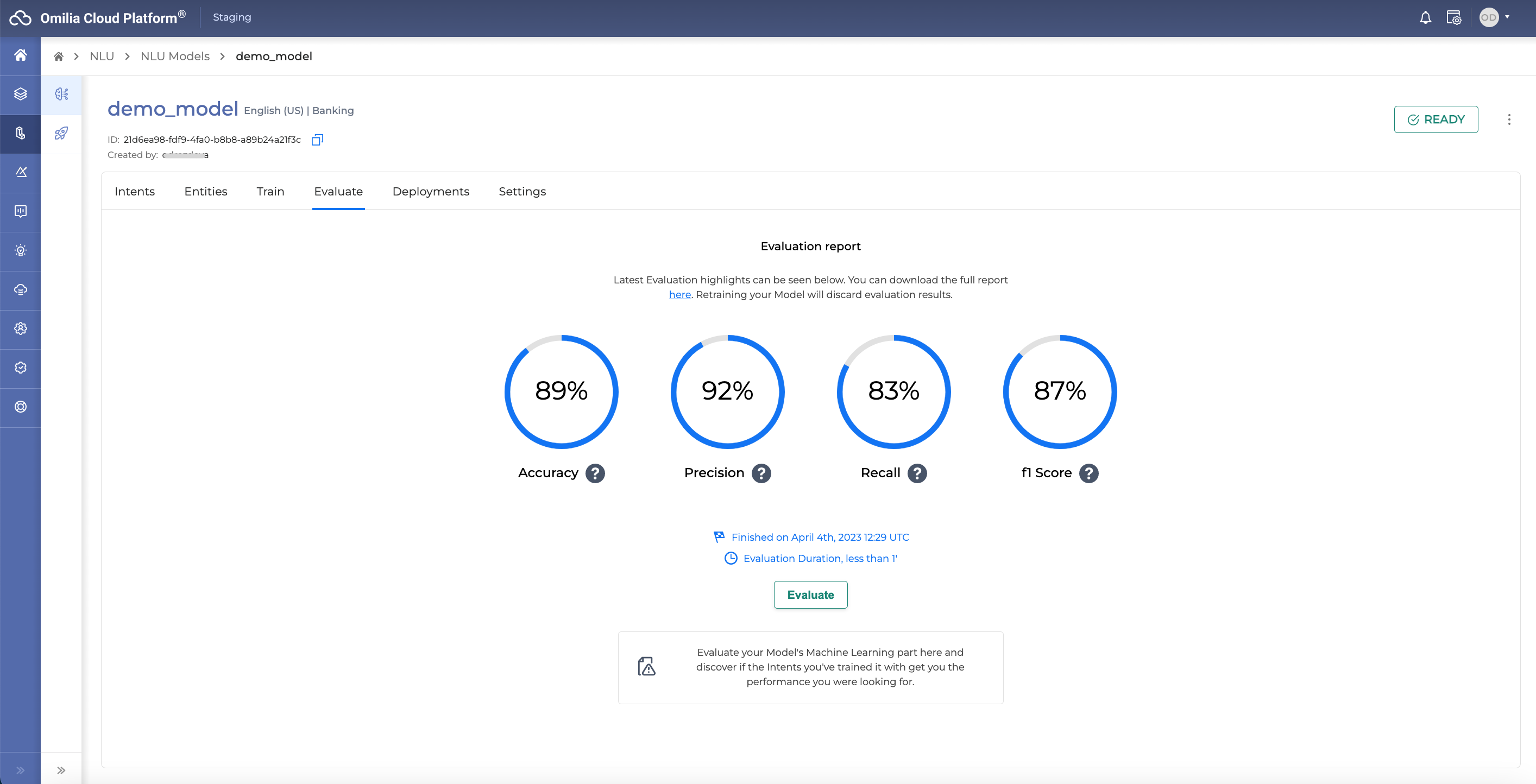Open the three-dot model options menu
1536x784 pixels.
(x=1509, y=119)
